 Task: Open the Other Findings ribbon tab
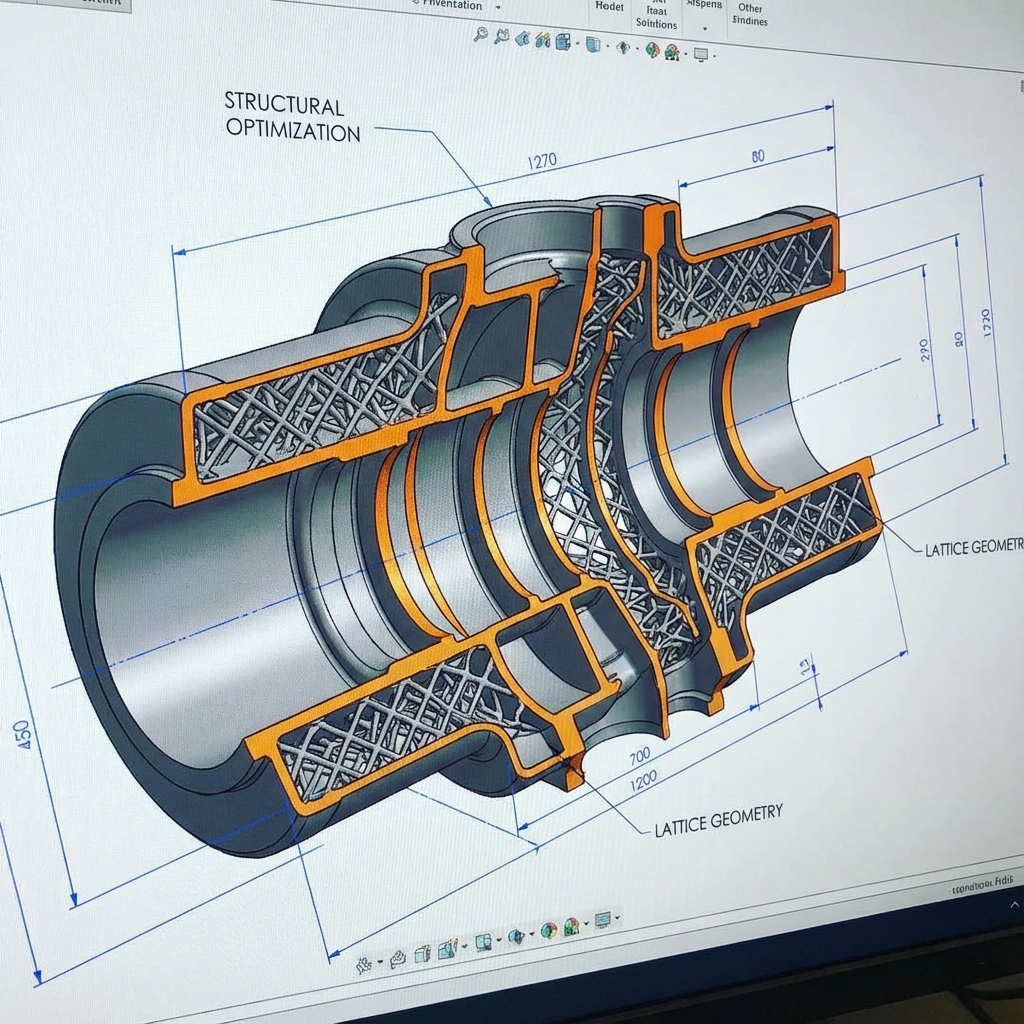point(749,12)
